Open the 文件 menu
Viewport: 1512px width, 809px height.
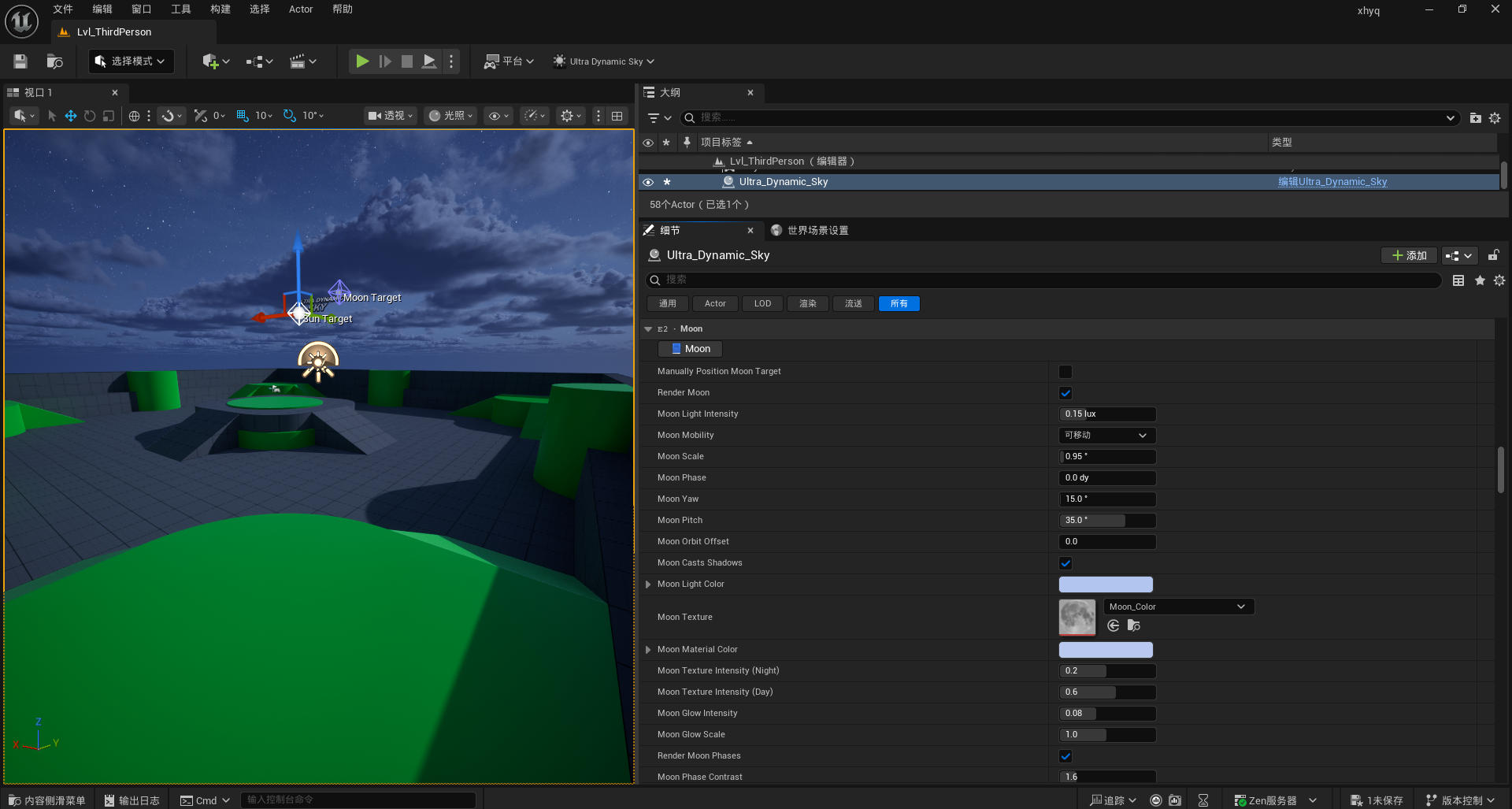(63, 9)
